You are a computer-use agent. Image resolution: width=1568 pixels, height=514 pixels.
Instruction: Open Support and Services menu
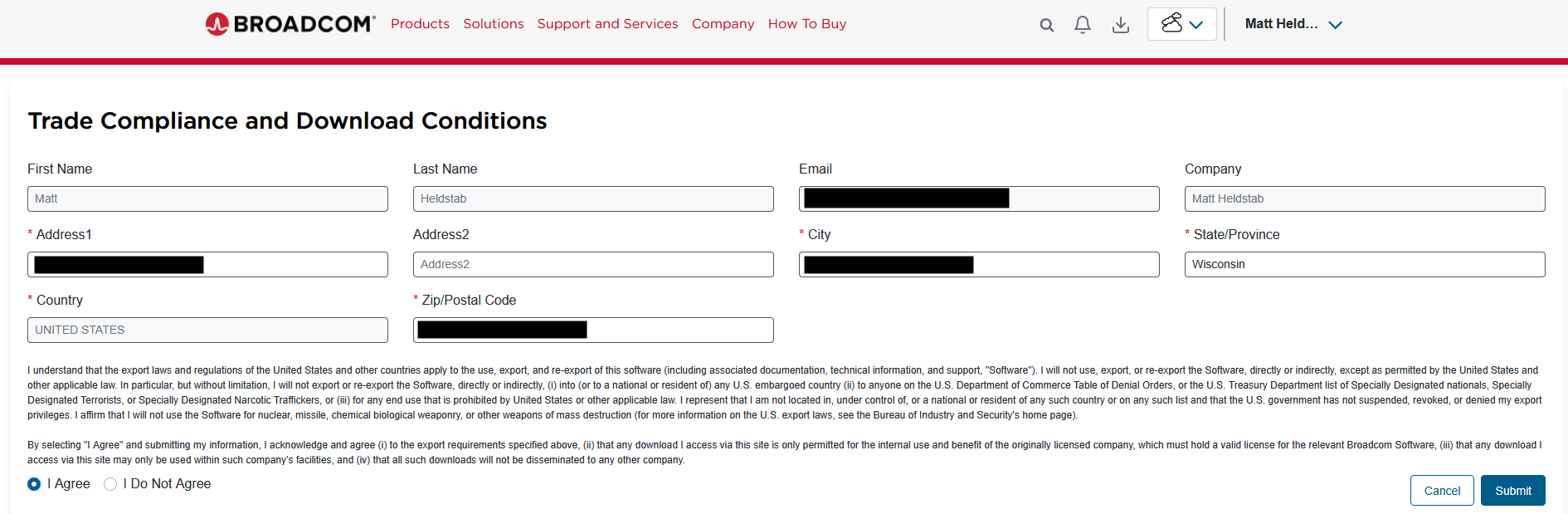607,24
